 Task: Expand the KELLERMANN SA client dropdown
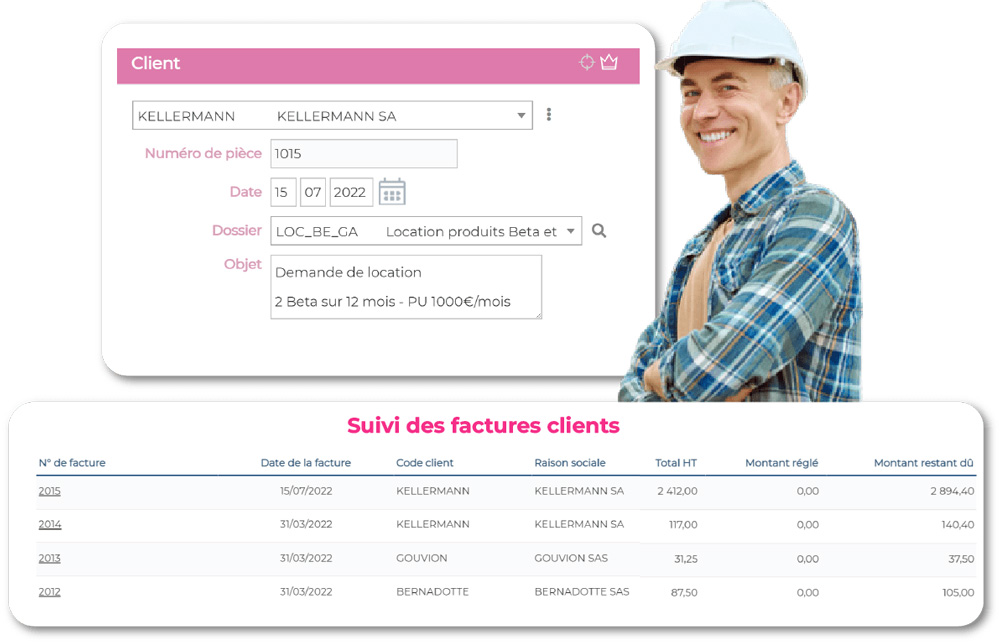tap(521, 115)
